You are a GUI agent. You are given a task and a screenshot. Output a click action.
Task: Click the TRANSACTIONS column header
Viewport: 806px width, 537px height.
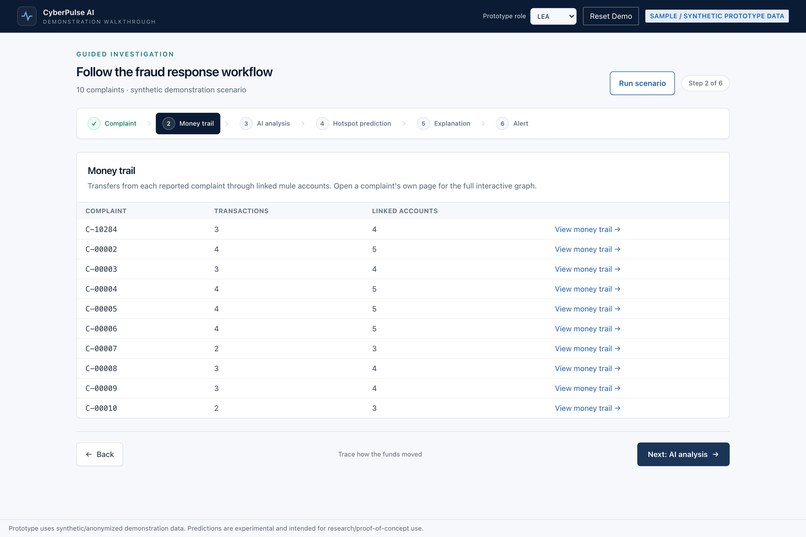[241, 211]
